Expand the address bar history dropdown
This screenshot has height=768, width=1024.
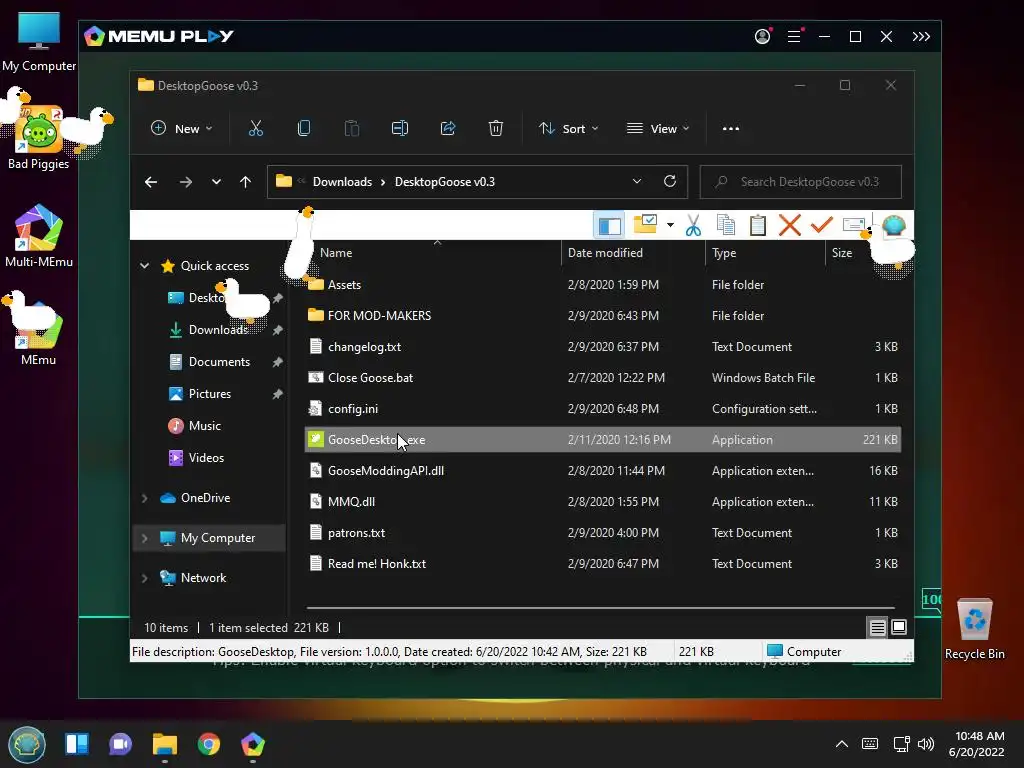click(x=637, y=182)
